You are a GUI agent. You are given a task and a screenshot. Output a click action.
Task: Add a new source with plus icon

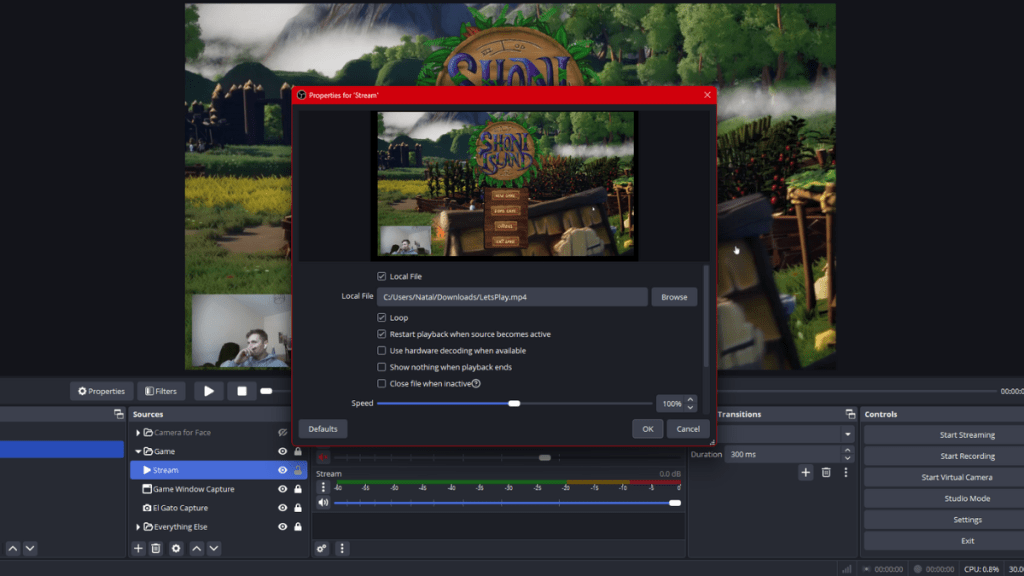[138, 549]
